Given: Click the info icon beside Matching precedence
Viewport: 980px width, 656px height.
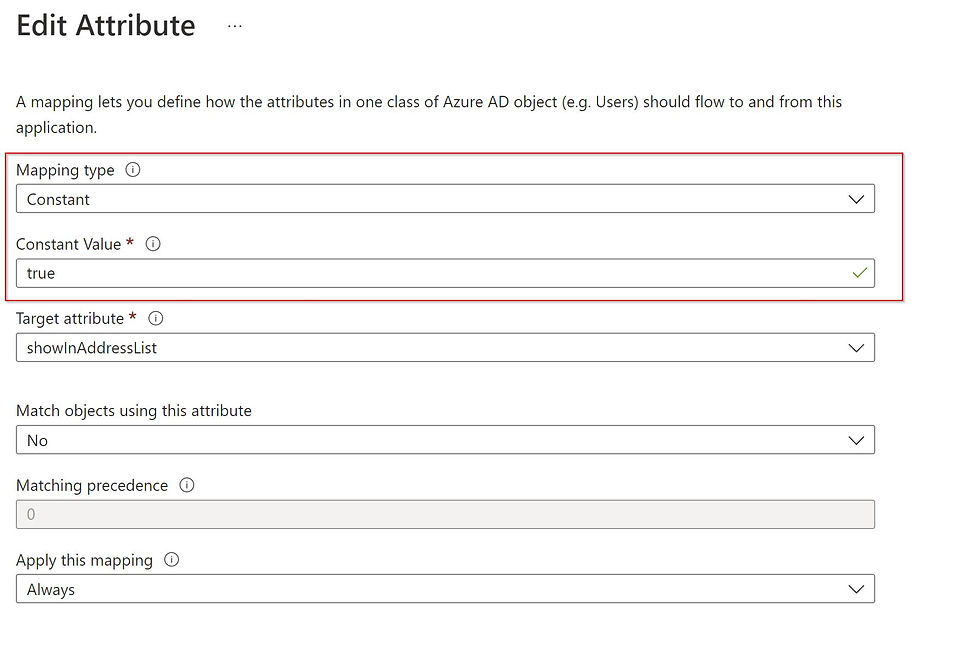Looking at the screenshot, I should 187,485.
